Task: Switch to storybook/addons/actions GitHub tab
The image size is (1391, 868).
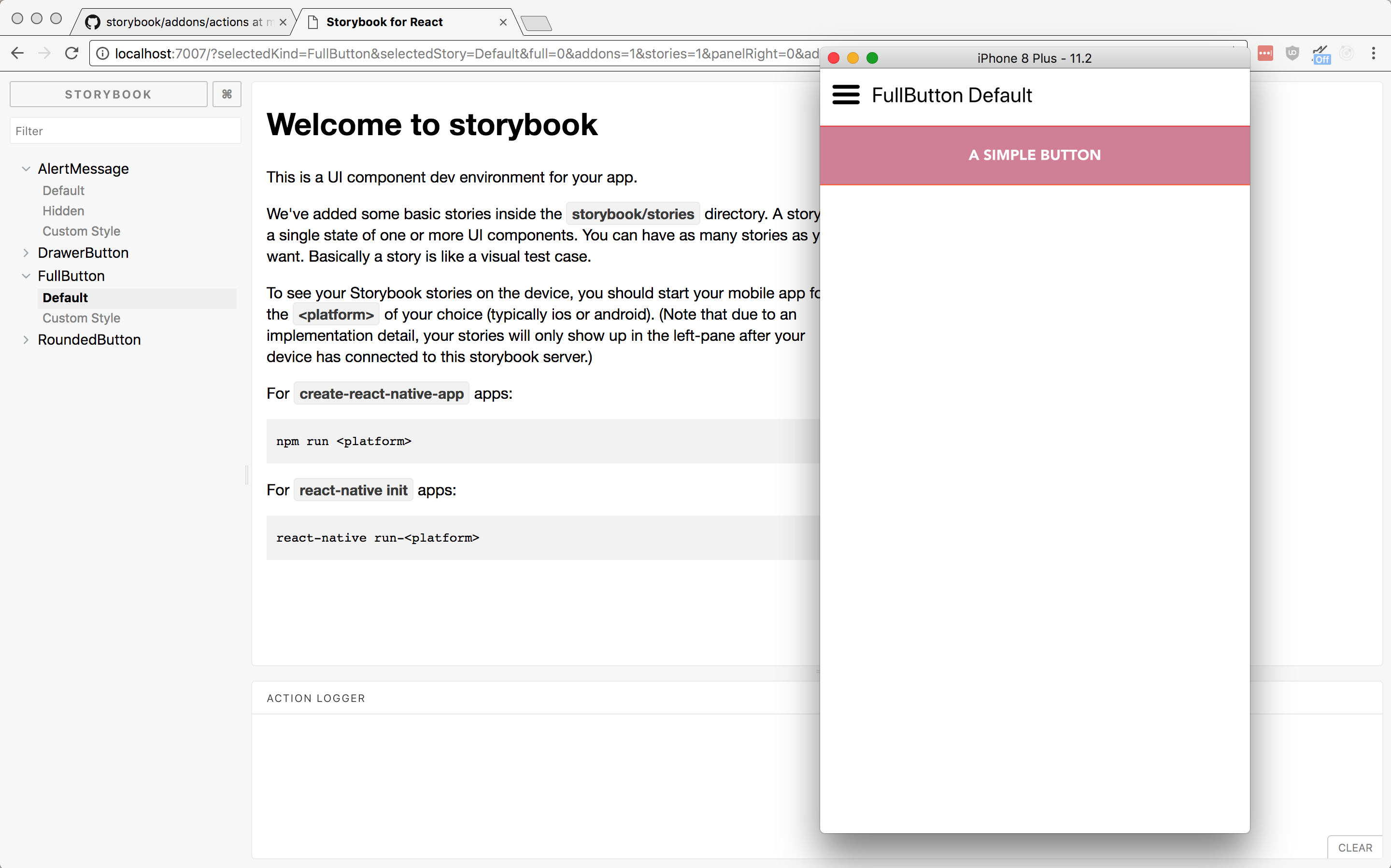Action: [184, 22]
